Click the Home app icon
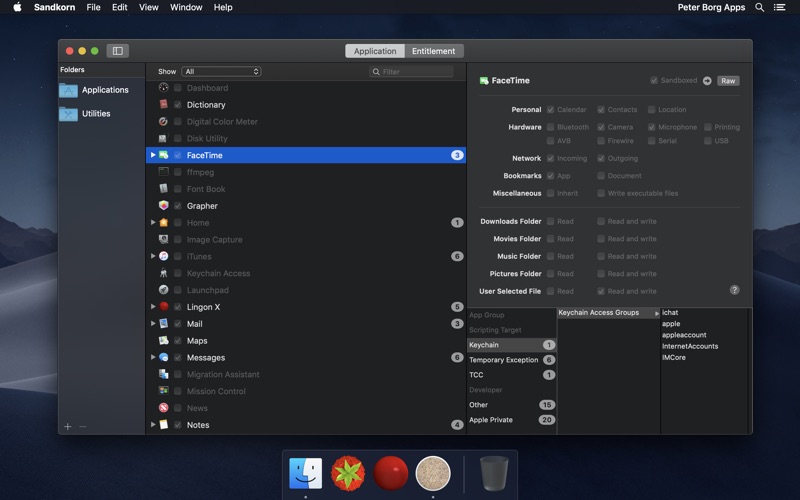The image size is (800, 500). tap(163, 222)
